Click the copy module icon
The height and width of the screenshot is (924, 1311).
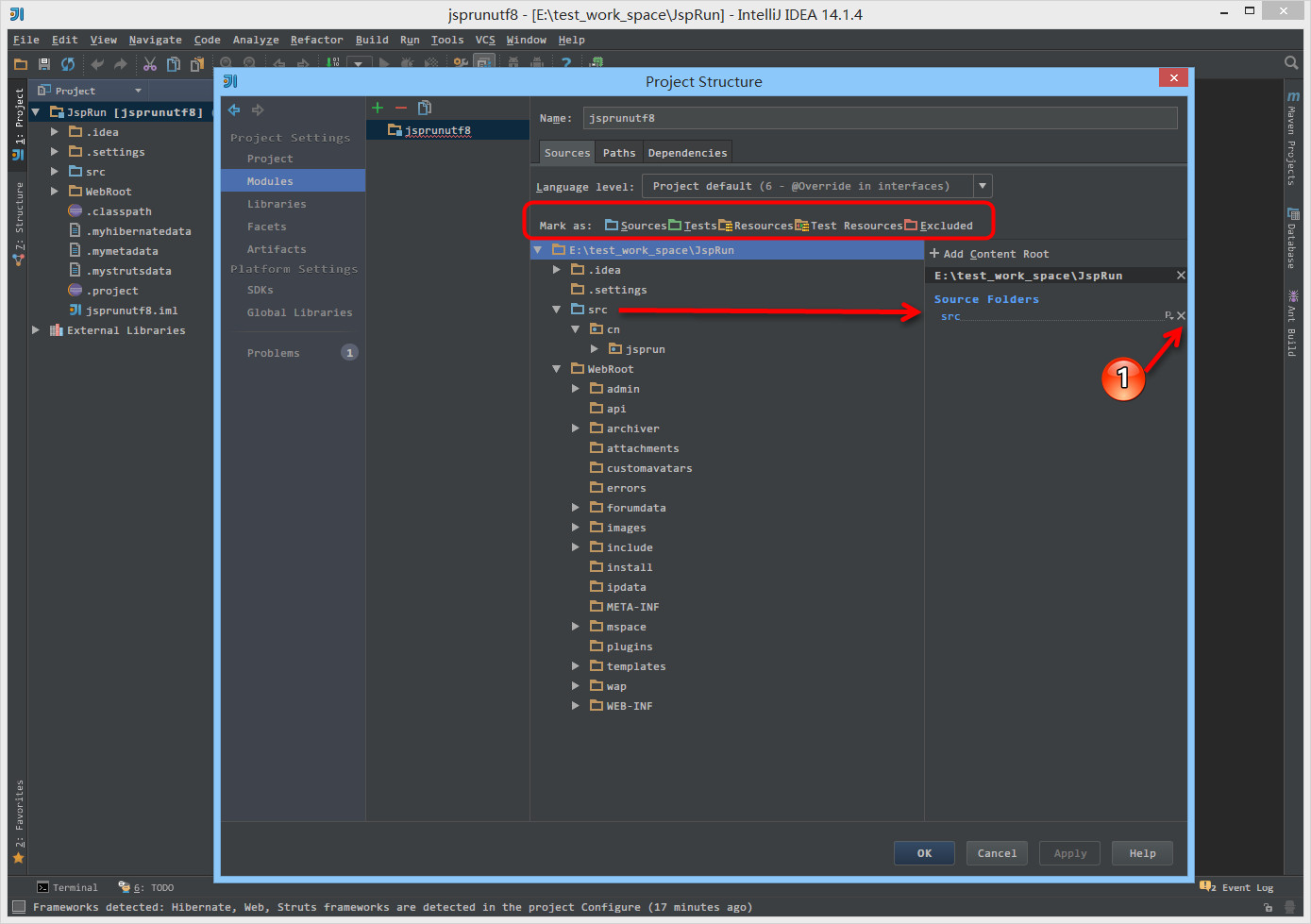coord(425,108)
